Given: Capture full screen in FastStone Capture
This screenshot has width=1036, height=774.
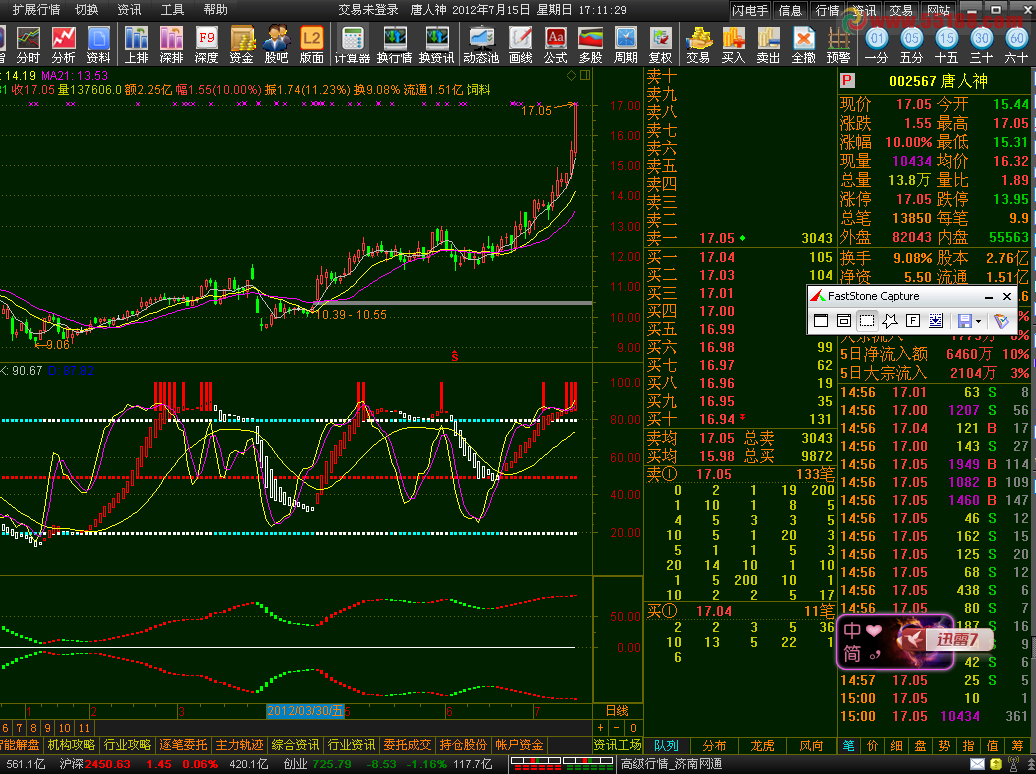Looking at the screenshot, I should tap(912, 321).
